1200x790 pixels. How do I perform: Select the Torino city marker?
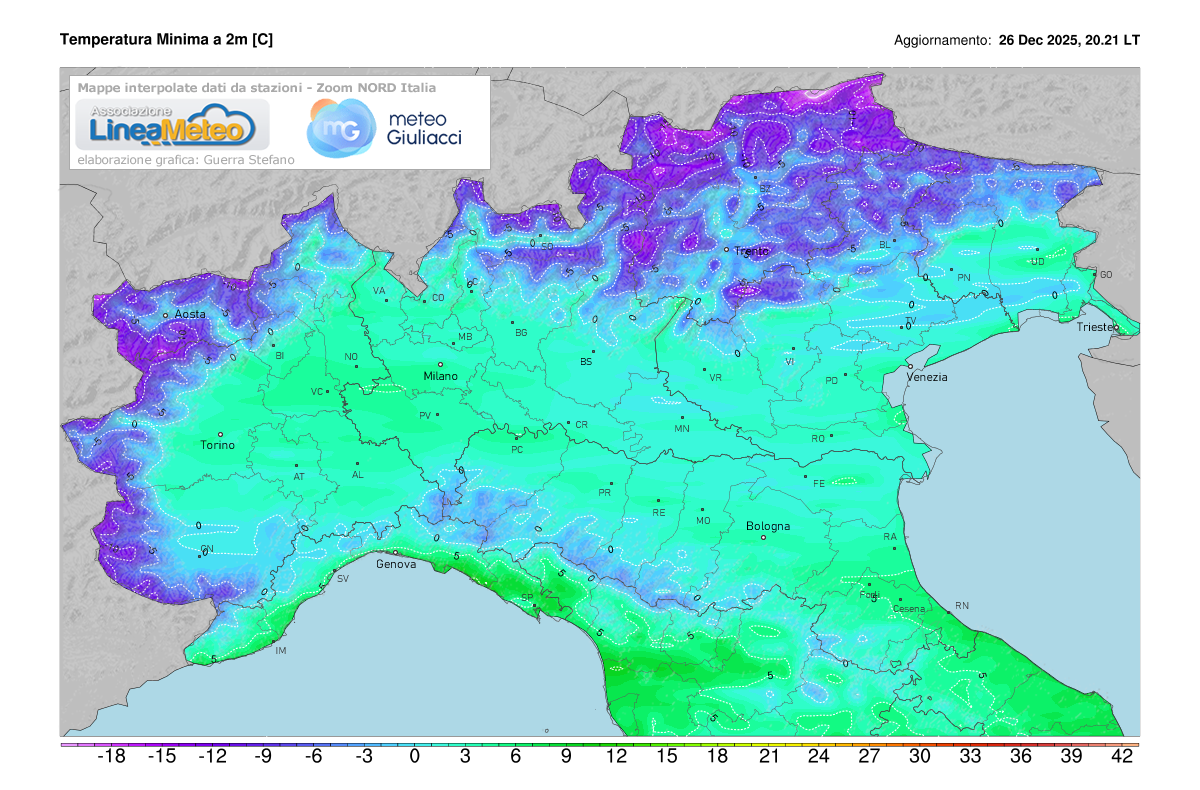pos(222,434)
